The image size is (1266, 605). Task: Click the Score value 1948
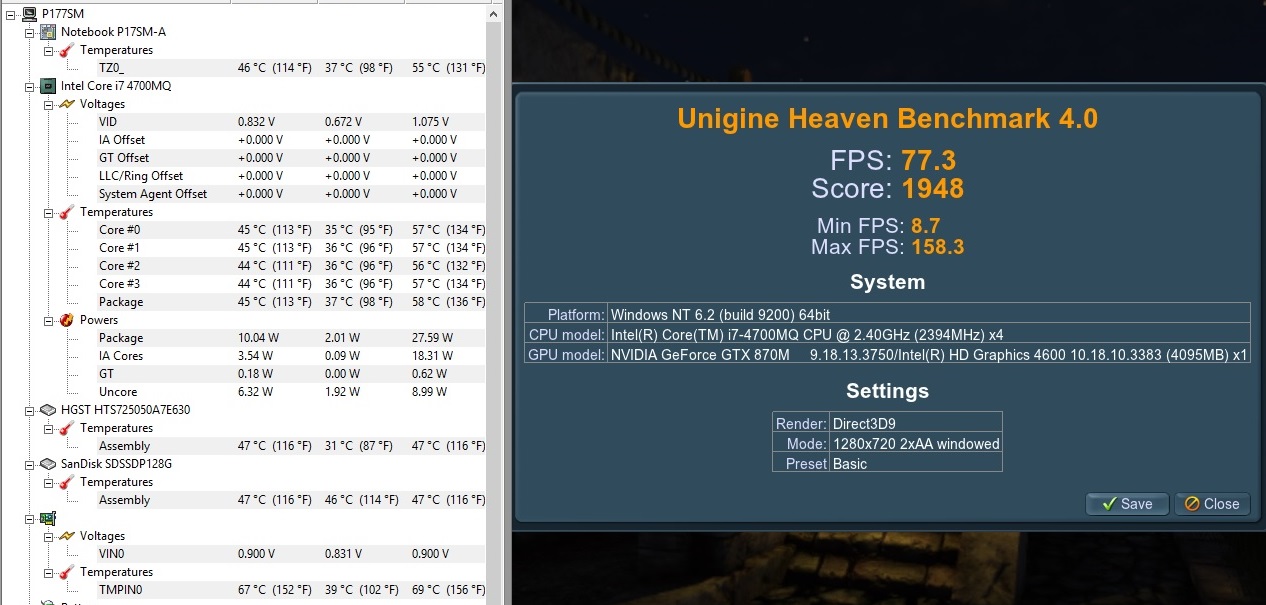coord(932,189)
